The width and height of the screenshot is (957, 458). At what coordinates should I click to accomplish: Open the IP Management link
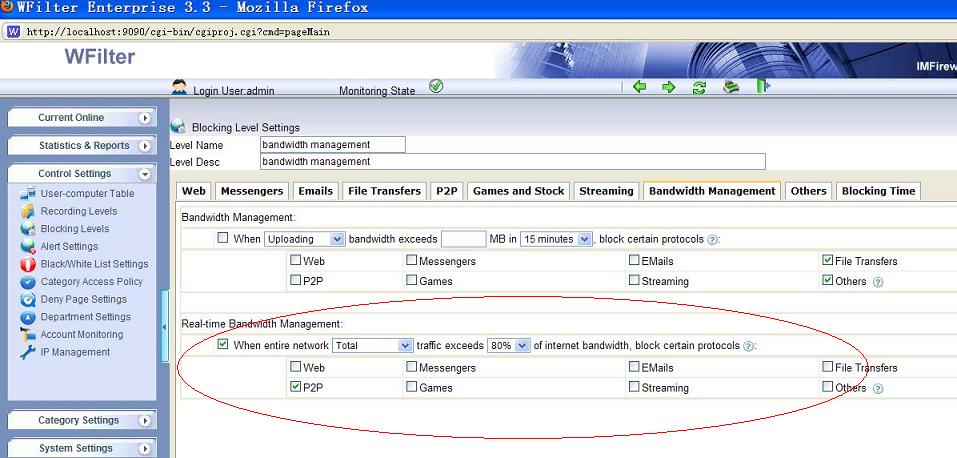pos(75,352)
